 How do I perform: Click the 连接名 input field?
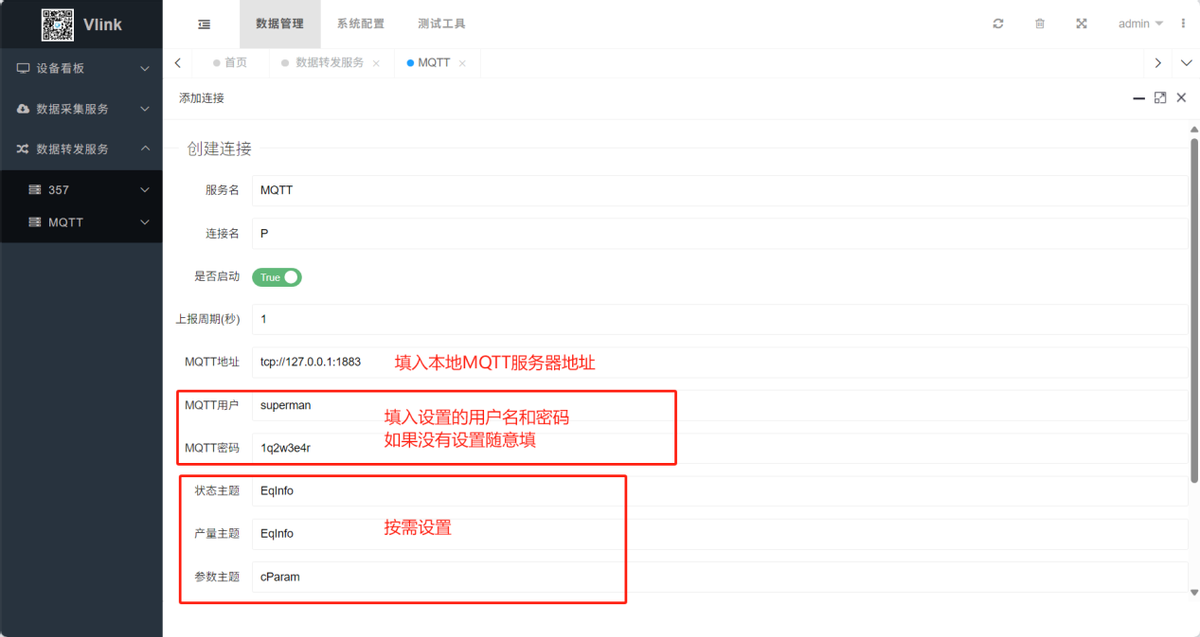tap(720, 233)
